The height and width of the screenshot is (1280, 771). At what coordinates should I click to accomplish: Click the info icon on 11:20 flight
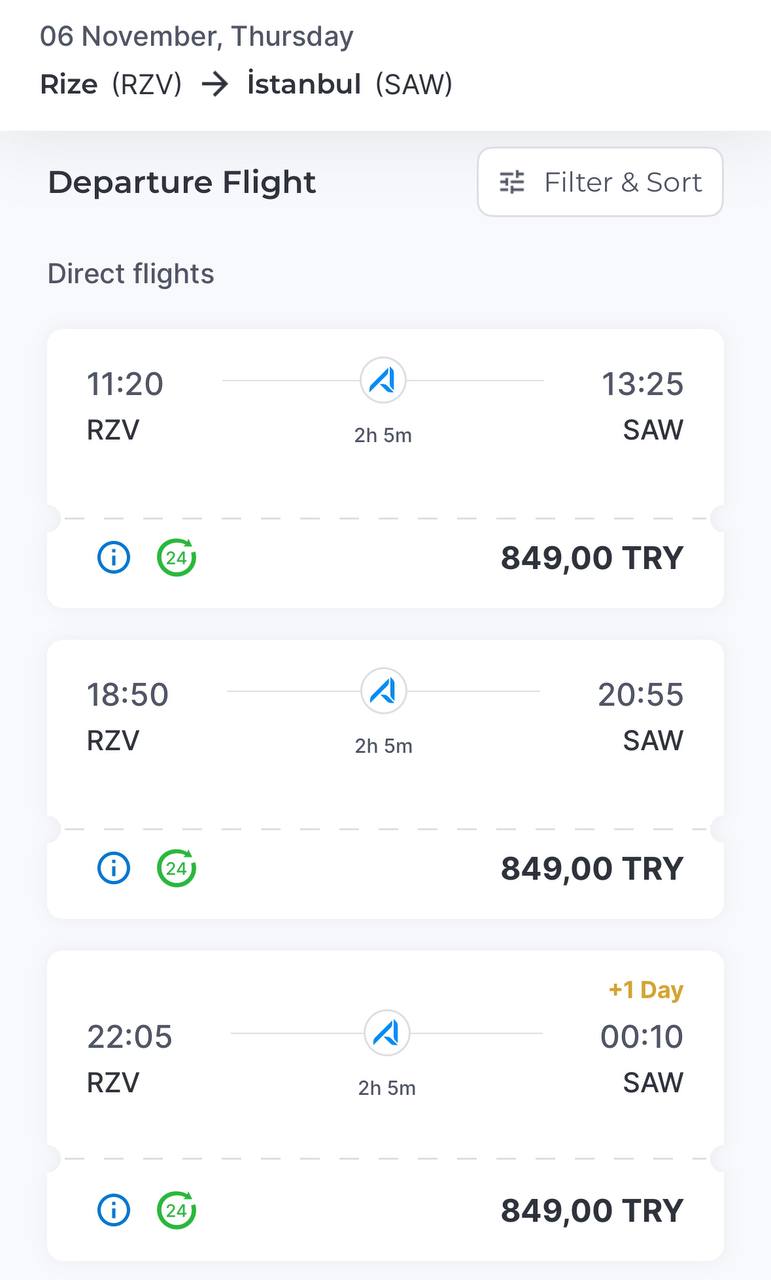114,557
